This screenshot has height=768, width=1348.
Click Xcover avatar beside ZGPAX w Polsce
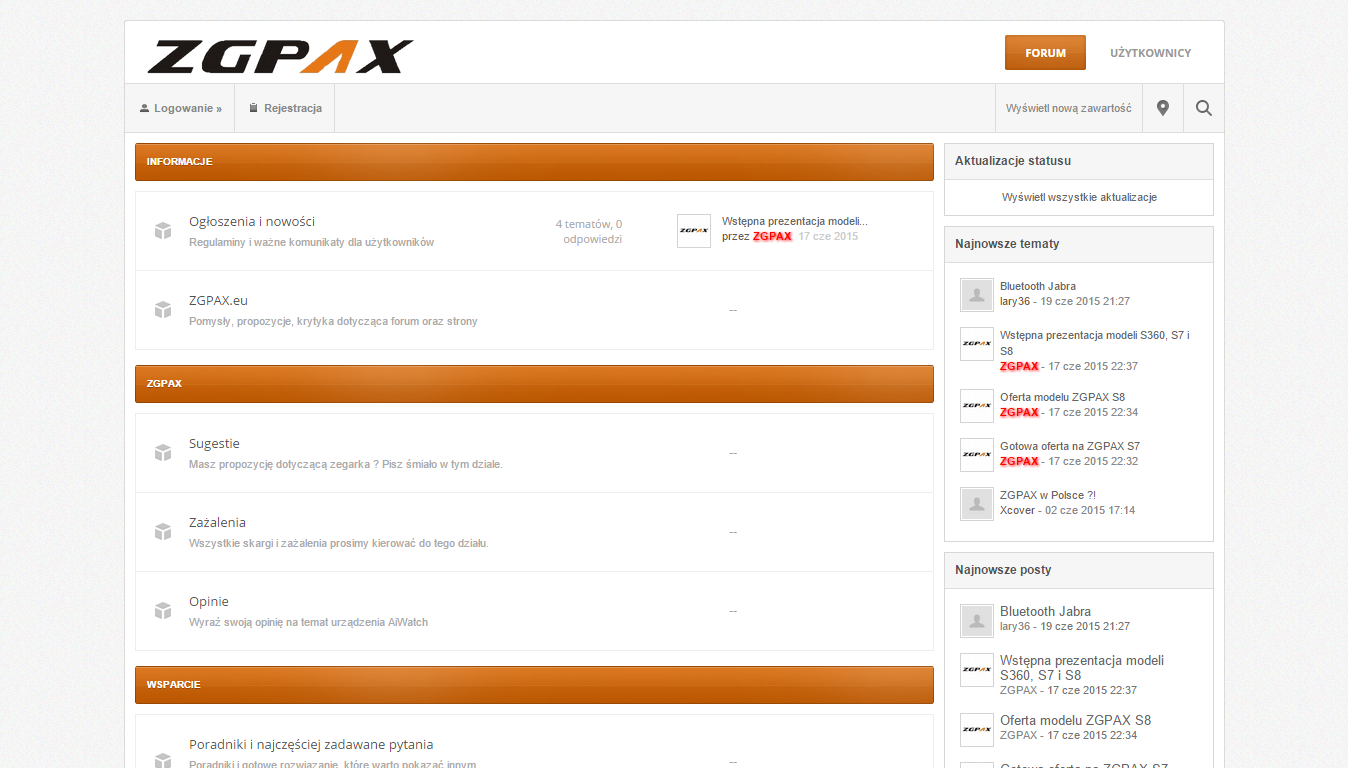coord(977,504)
